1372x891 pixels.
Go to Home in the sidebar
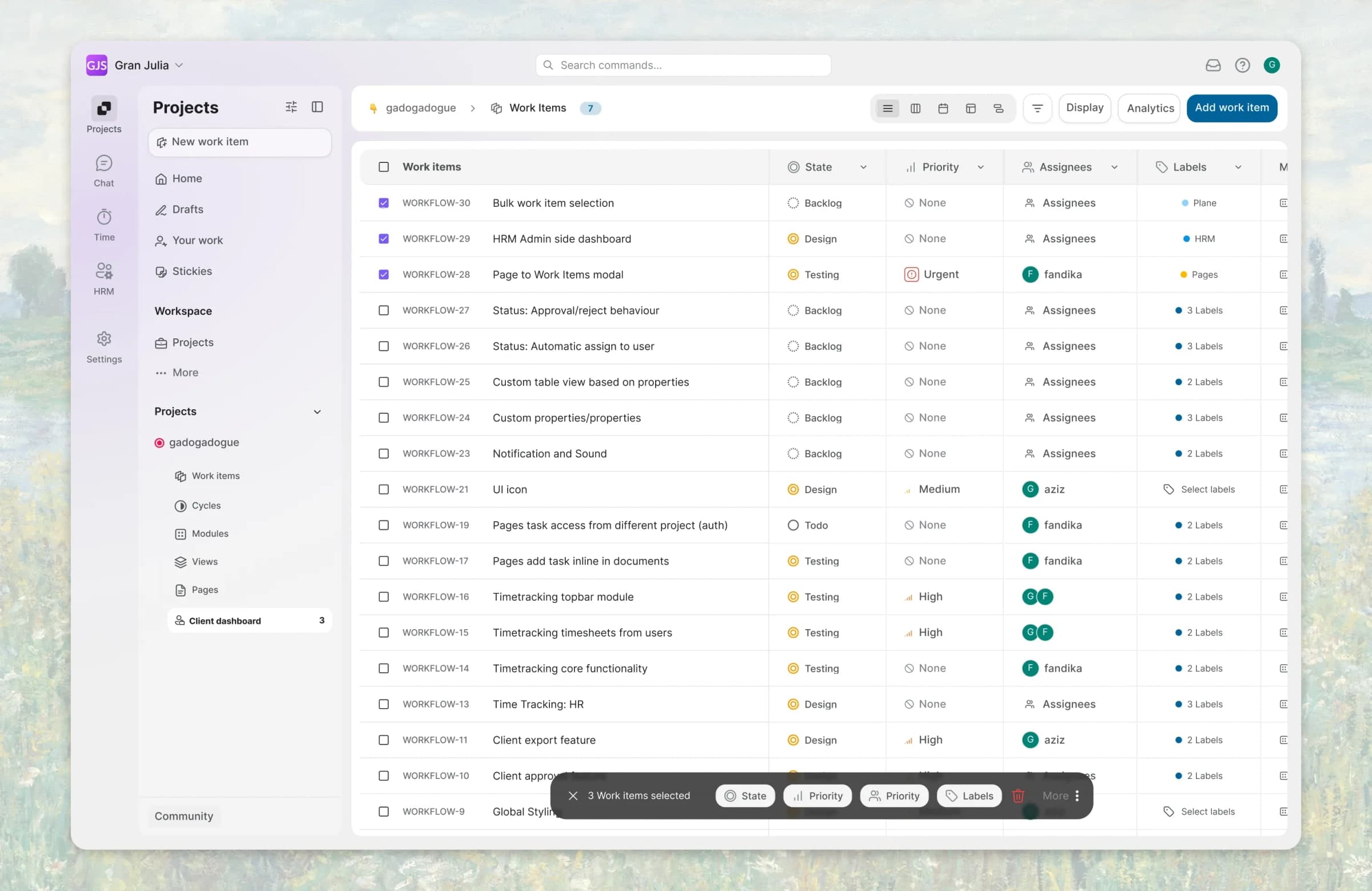click(x=178, y=179)
